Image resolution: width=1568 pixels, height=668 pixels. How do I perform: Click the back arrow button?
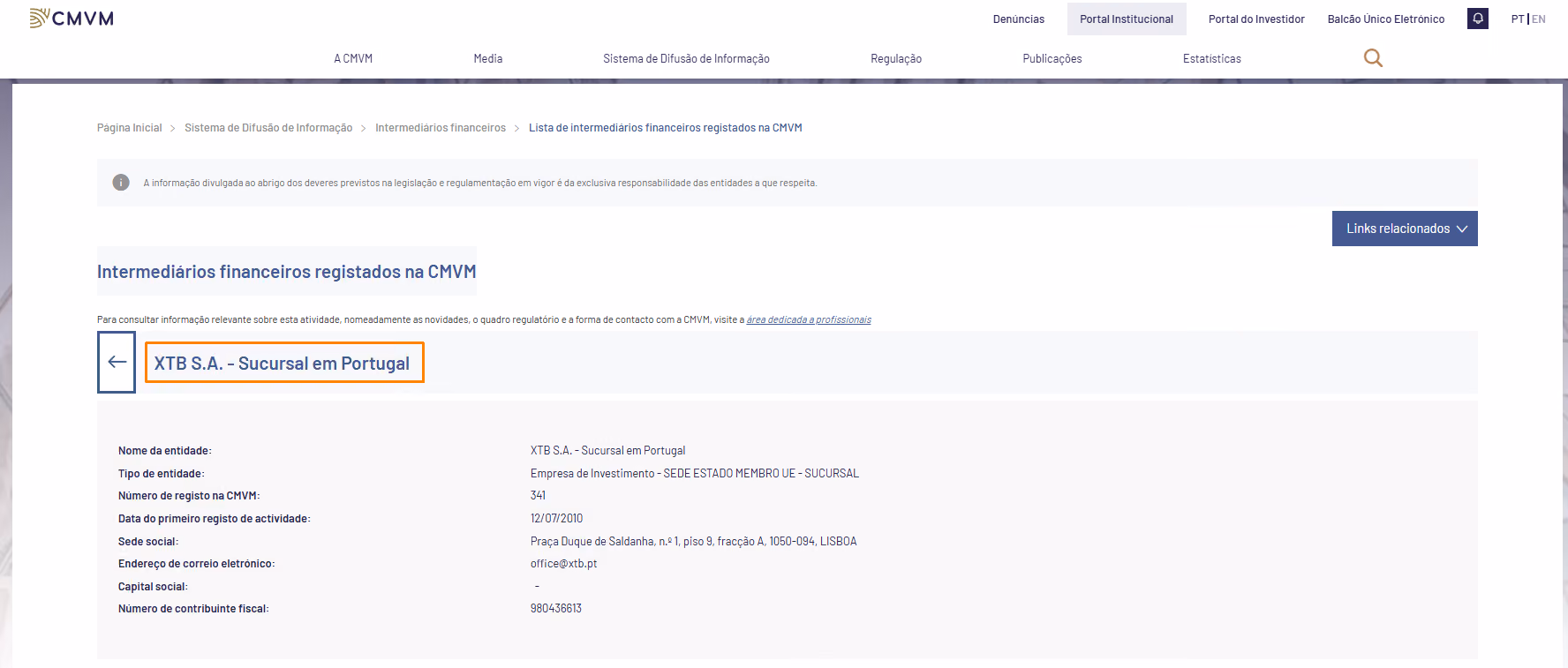117,362
